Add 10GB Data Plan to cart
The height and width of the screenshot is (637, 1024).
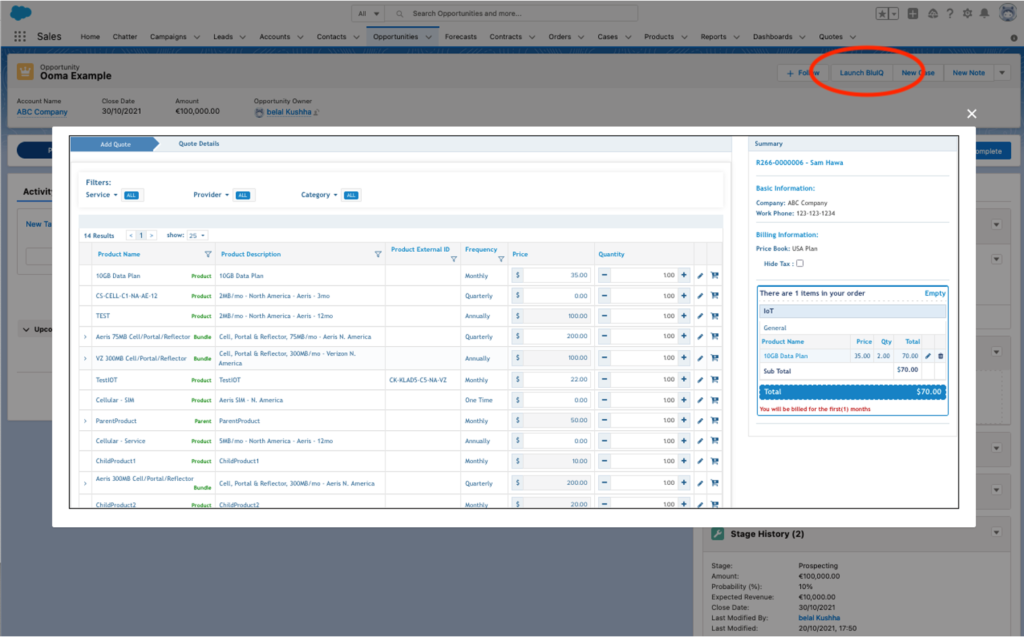pos(715,275)
